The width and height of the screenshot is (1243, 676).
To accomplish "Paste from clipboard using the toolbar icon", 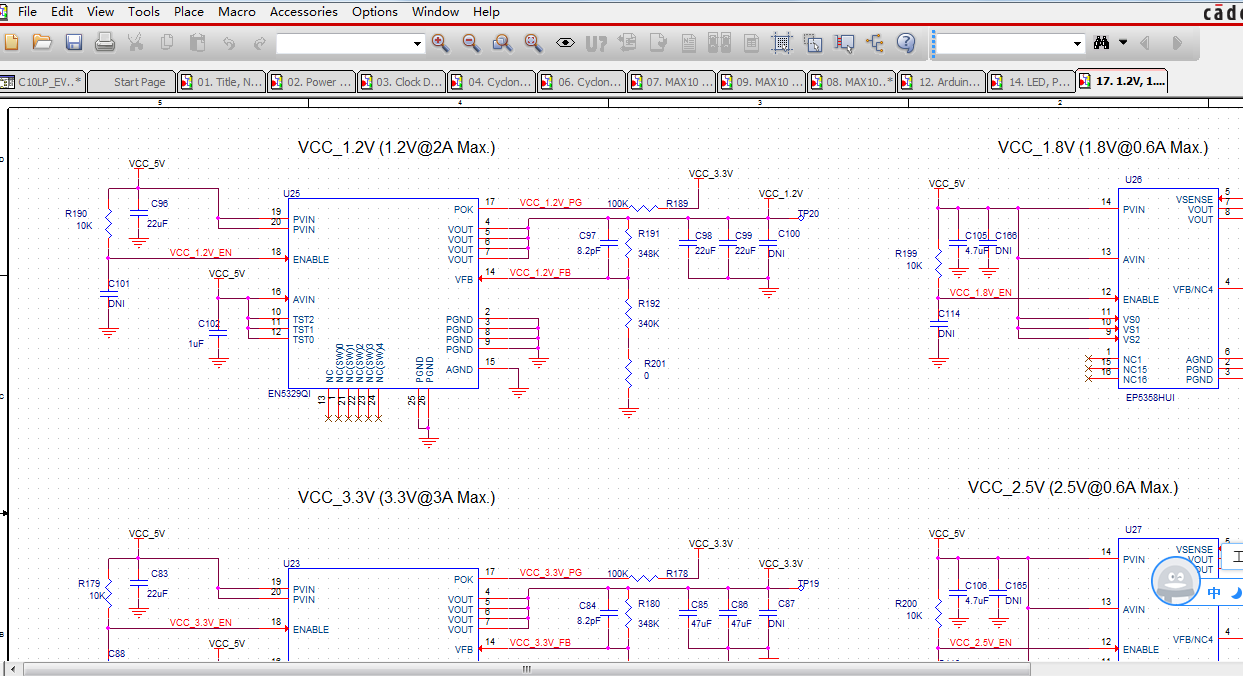I will click(197, 43).
